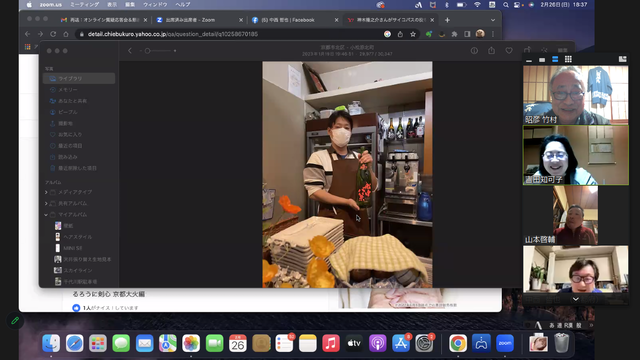This screenshot has width=640, height=360.
Task: Rotate the photo in Photos toolbar
Action: point(527,50)
